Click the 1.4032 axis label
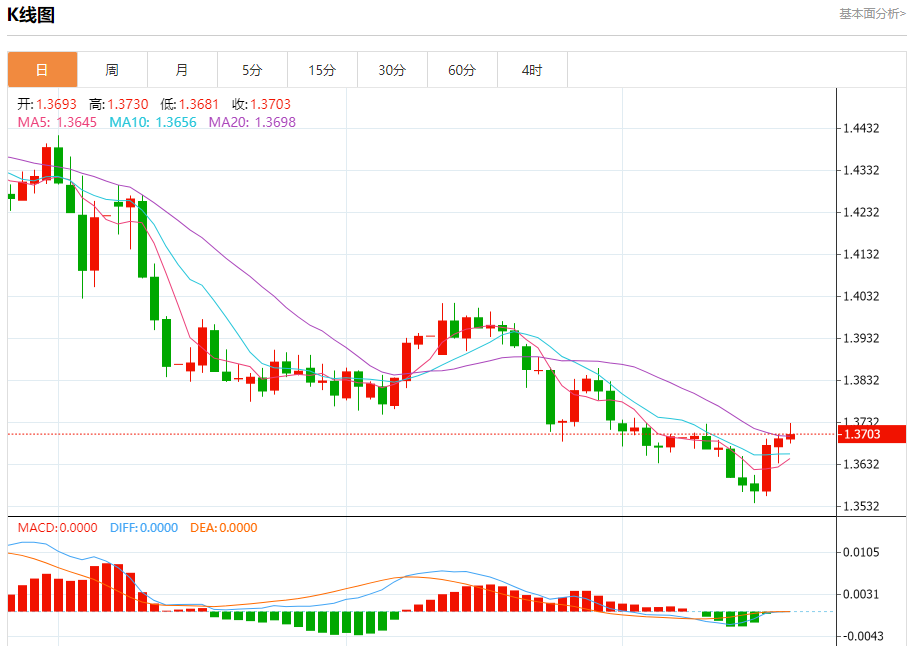This screenshot has height=646, width=914. click(861, 296)
